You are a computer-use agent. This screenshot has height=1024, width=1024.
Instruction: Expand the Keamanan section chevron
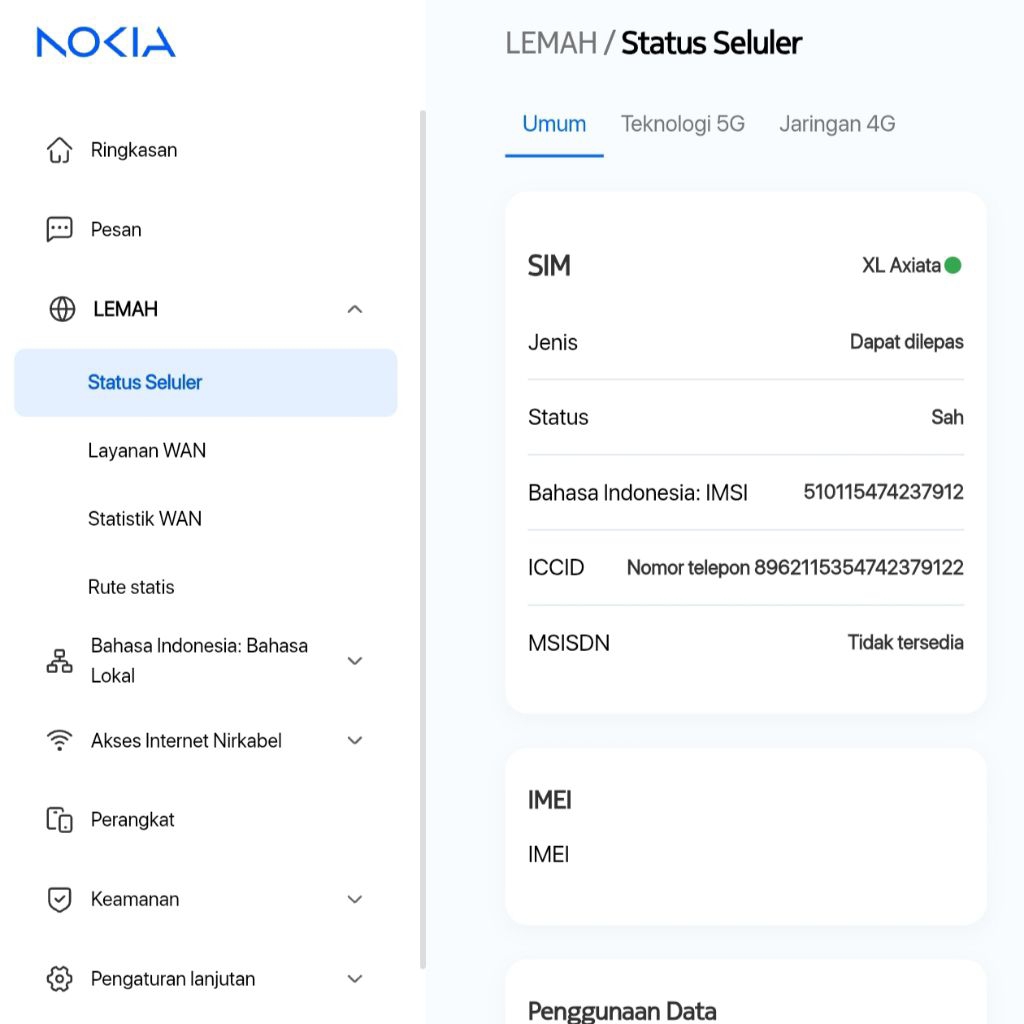click(x=354, y=899)
